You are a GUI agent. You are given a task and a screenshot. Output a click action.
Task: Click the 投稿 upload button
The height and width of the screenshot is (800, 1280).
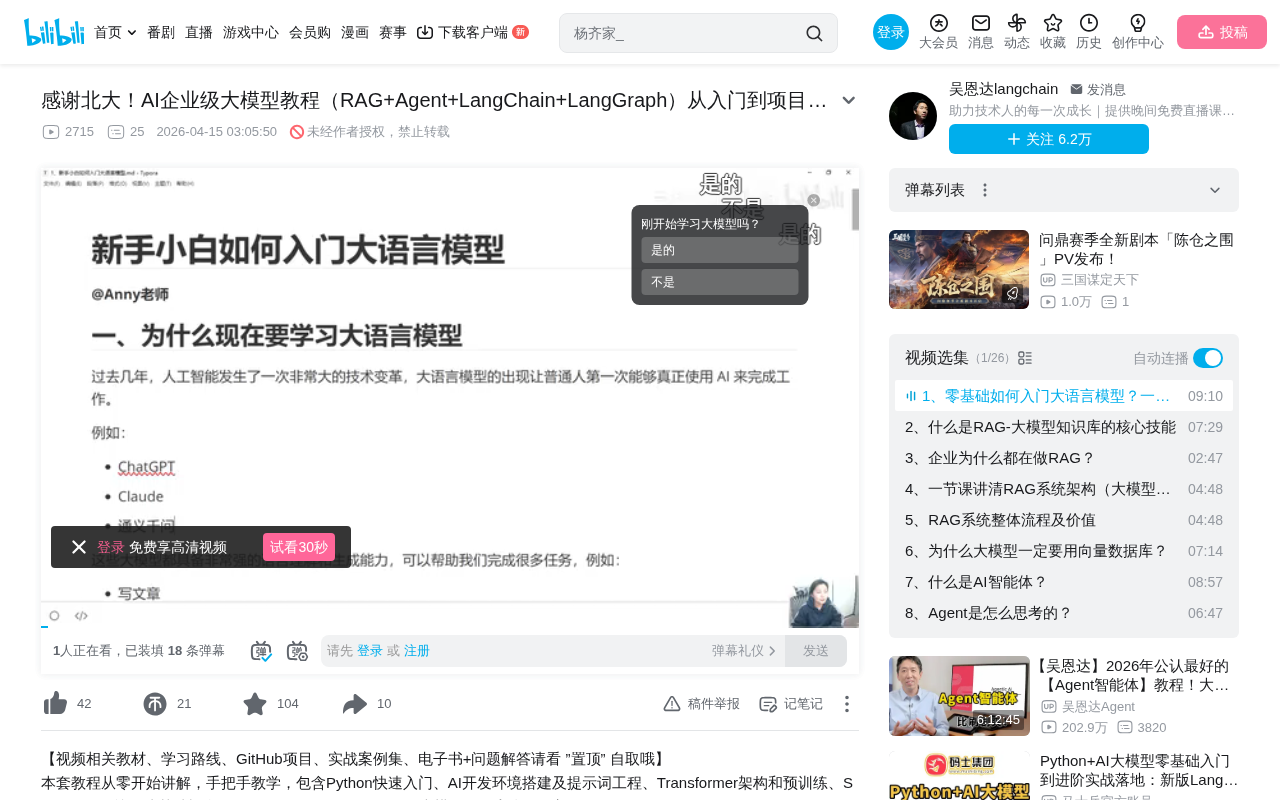click(x=1222, y=32)
